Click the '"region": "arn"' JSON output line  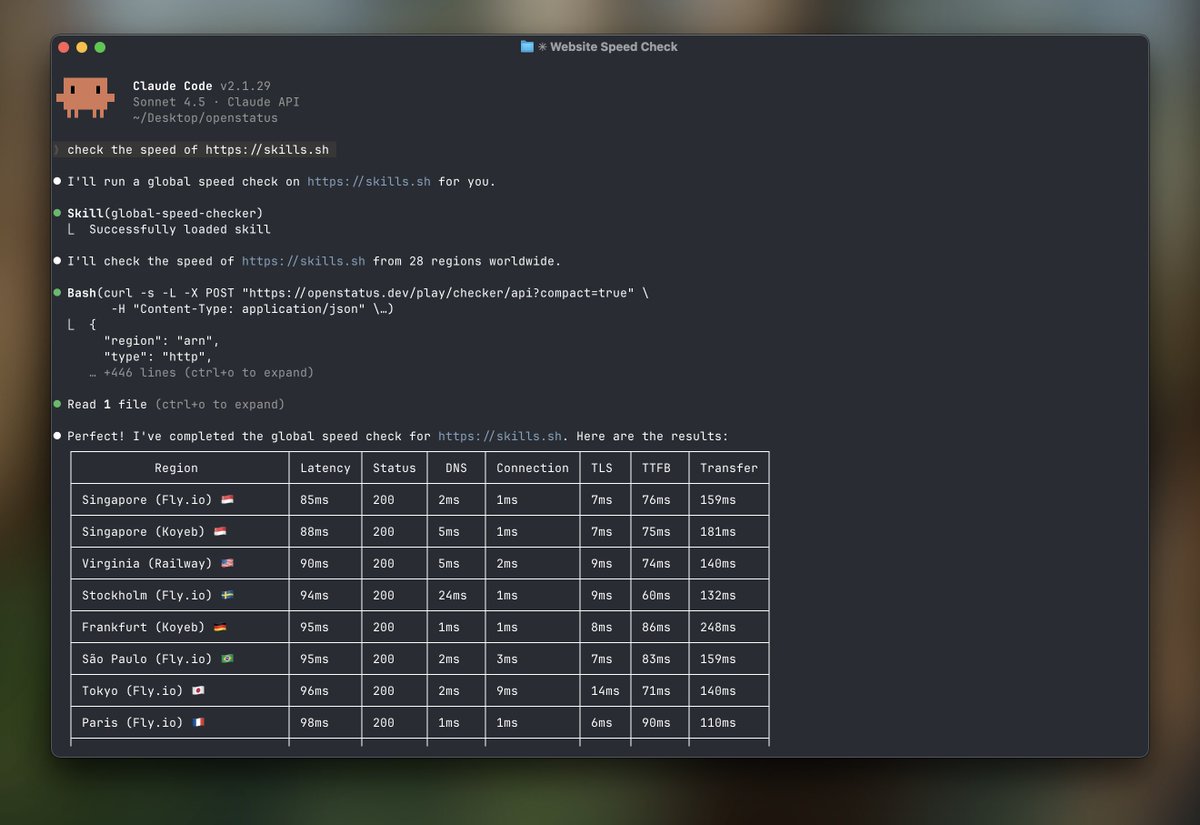pyautogui.click(x=161, y=341)
